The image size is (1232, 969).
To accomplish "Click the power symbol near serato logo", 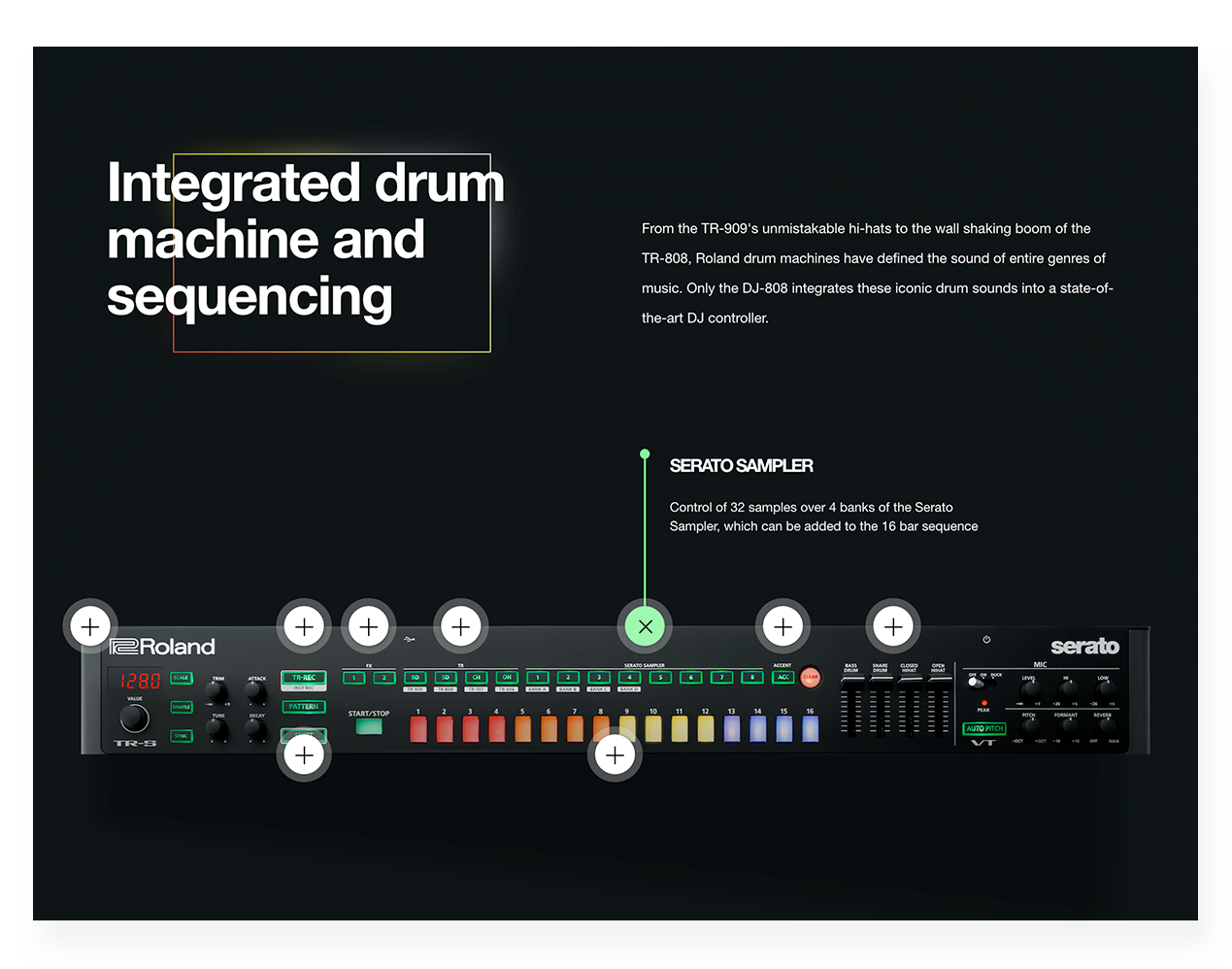I will (x=986, y=639).
